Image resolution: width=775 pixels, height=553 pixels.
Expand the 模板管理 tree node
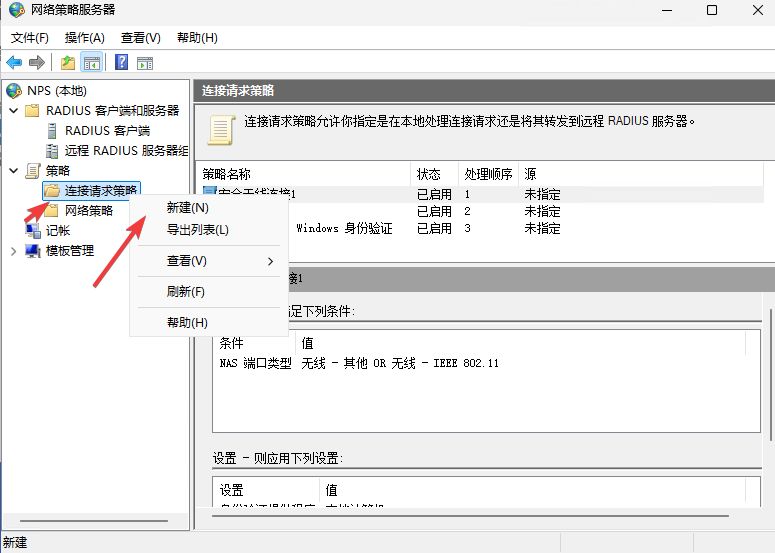click(13, 250)
